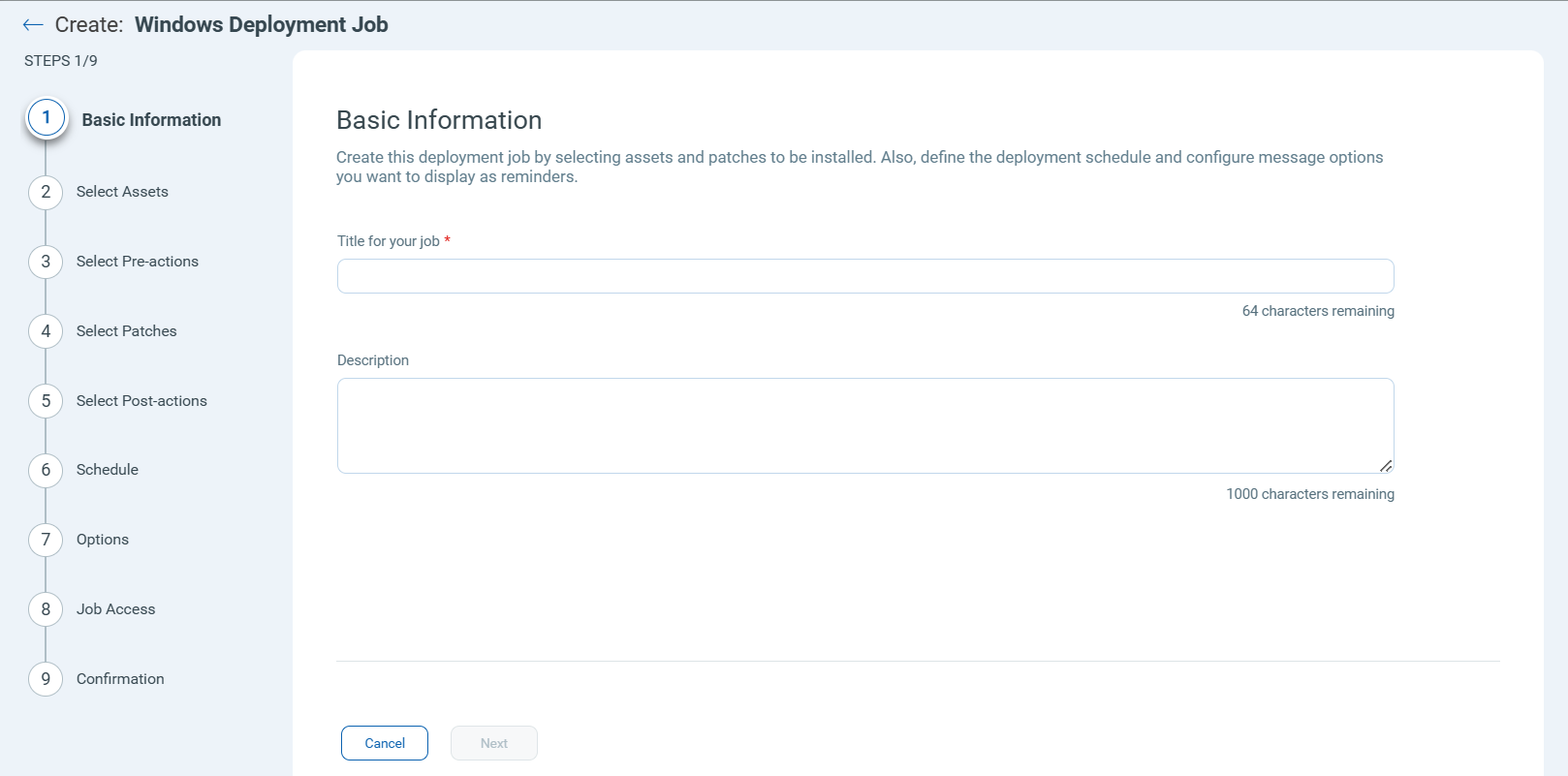Click the 'Windows Deployment Job' title text
This screenshot has width=1568, height=776.
pyautogui.click(x=262, y=25)
